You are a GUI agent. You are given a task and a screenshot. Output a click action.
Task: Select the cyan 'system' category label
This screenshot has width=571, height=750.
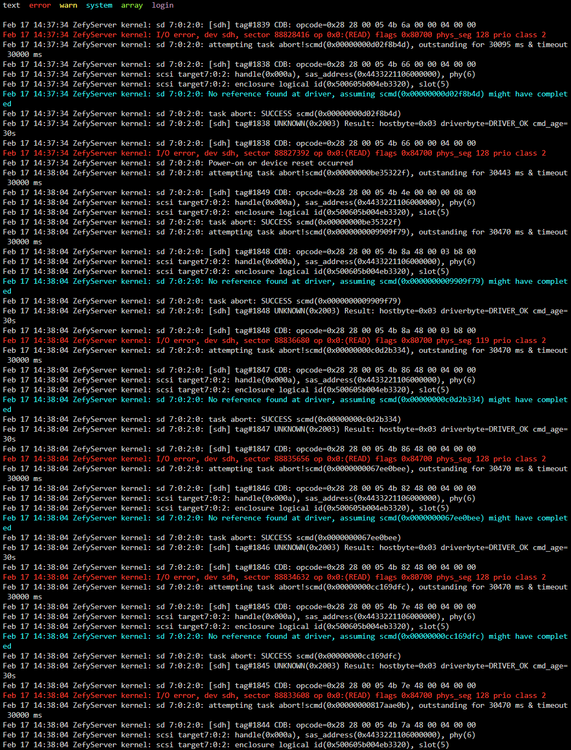click(99, 5)
